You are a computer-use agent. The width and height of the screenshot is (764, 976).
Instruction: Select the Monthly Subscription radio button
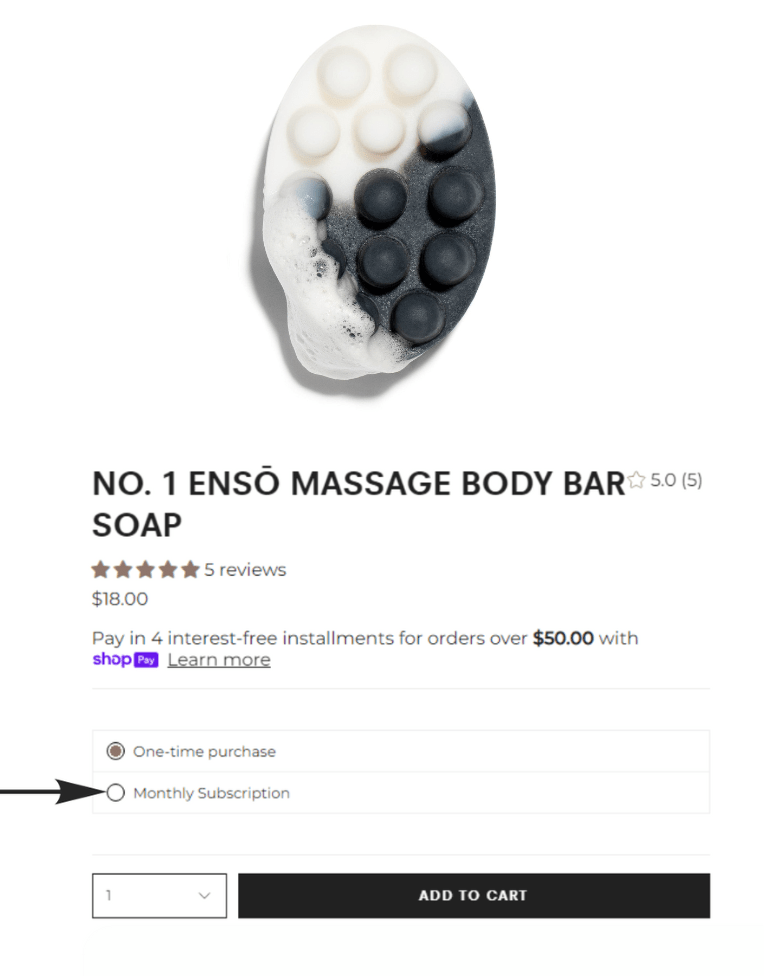click(115, 793)
